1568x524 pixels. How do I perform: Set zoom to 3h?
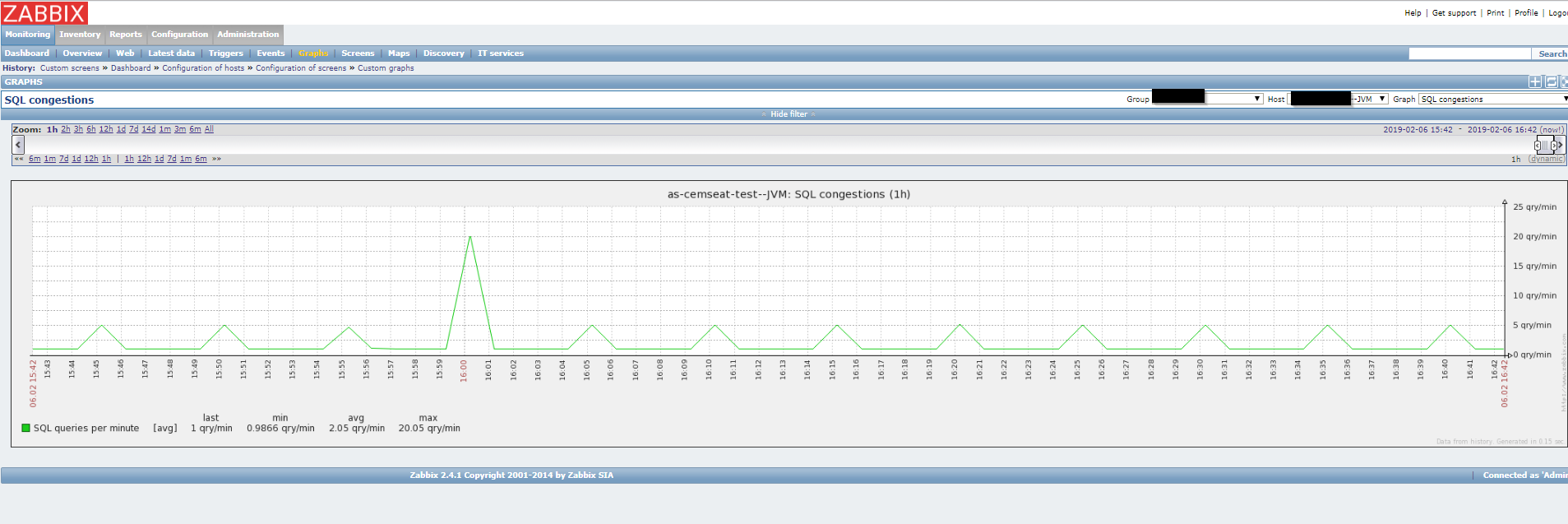(x=78, y=129)
